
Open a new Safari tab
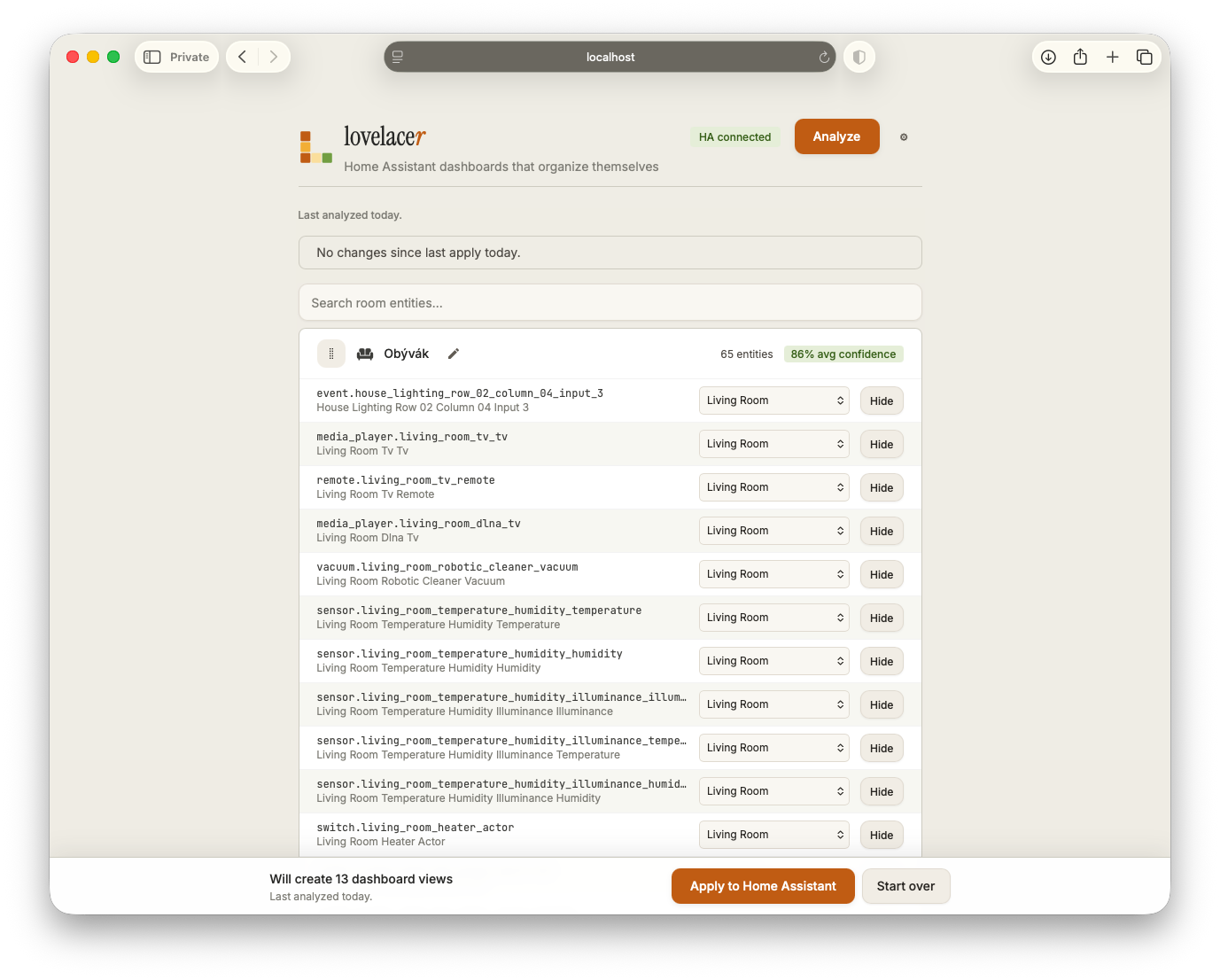pyautogui.click(x=1113, y=57)
